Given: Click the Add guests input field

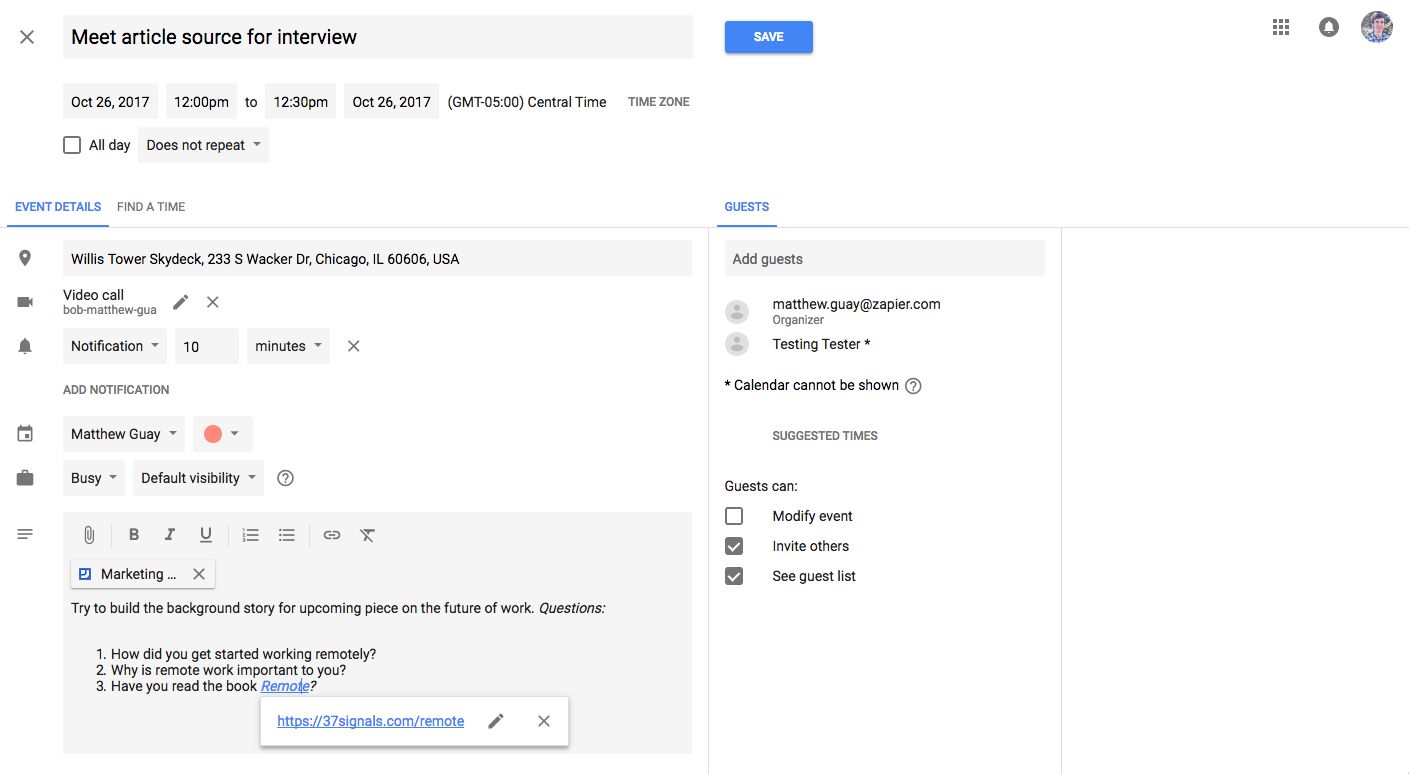Looking at the screenshot, I should tap(884, 259).
